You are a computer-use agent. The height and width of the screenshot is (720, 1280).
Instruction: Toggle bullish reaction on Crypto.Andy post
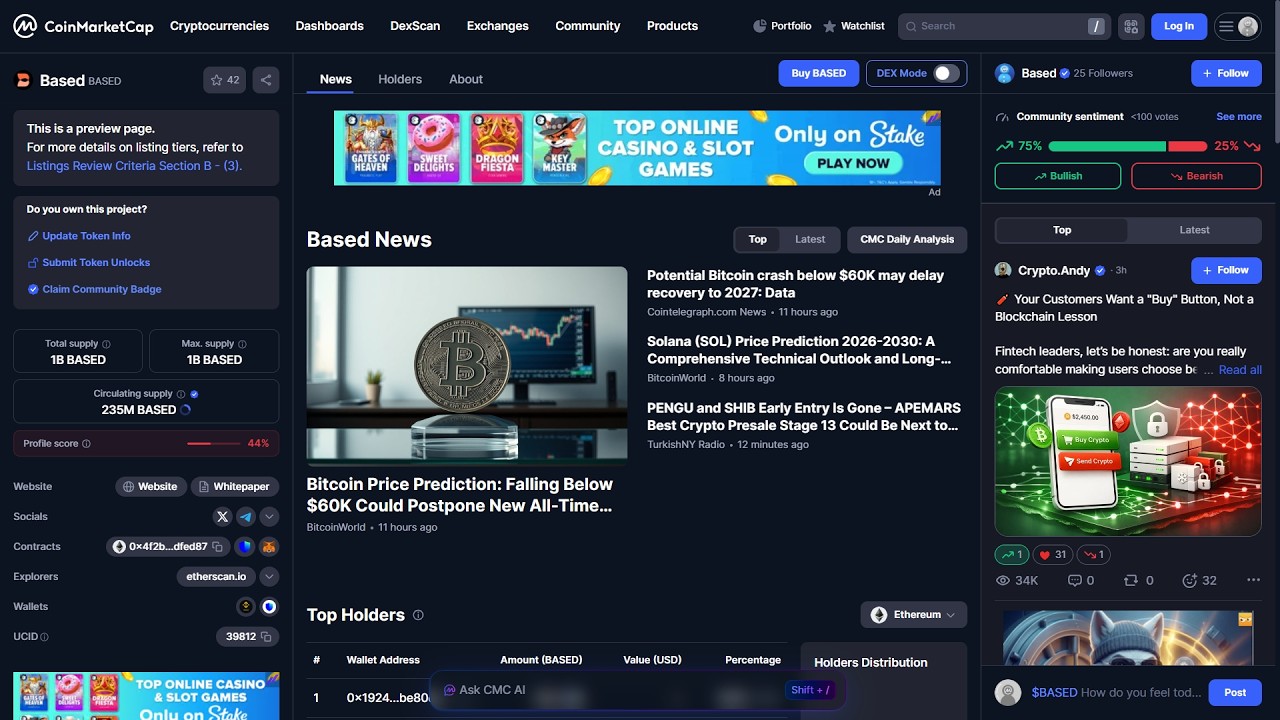1012,554
